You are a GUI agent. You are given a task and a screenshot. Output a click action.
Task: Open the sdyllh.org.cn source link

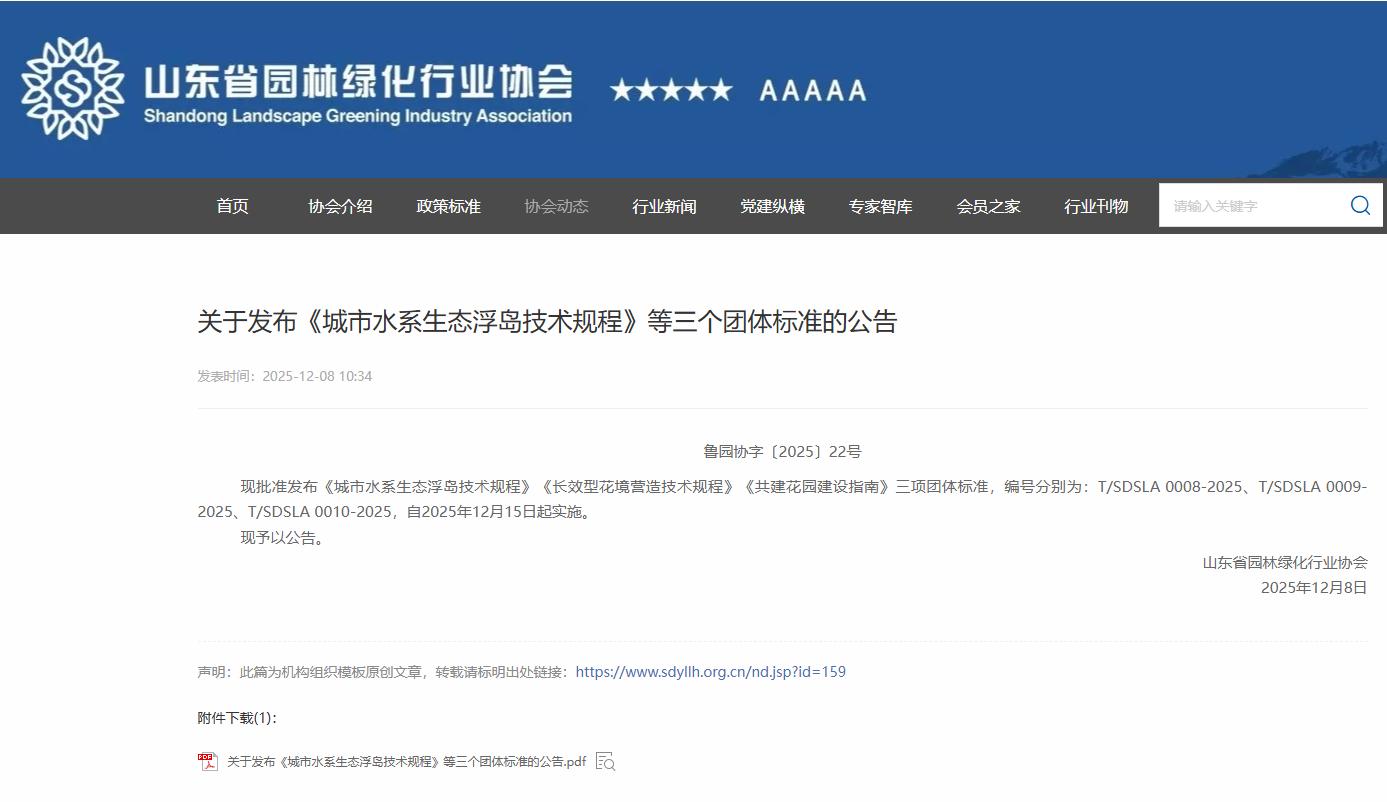pyautogui.click(x=710, y=672)
